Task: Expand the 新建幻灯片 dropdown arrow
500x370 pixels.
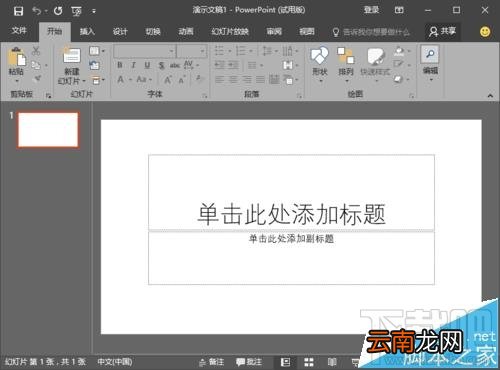Action: coord(84,81)
